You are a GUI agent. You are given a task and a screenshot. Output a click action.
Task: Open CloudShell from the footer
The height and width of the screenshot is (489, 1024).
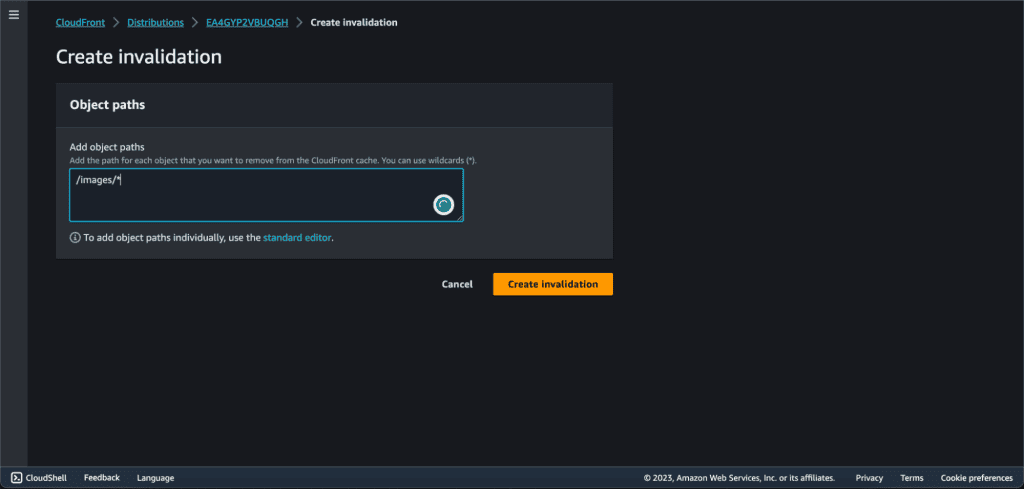click(x=39, y=478)
